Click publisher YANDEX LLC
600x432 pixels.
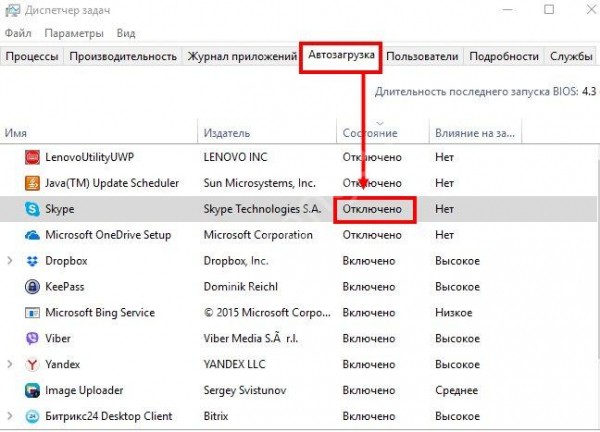pyautogui.click(x=234, y=364)
